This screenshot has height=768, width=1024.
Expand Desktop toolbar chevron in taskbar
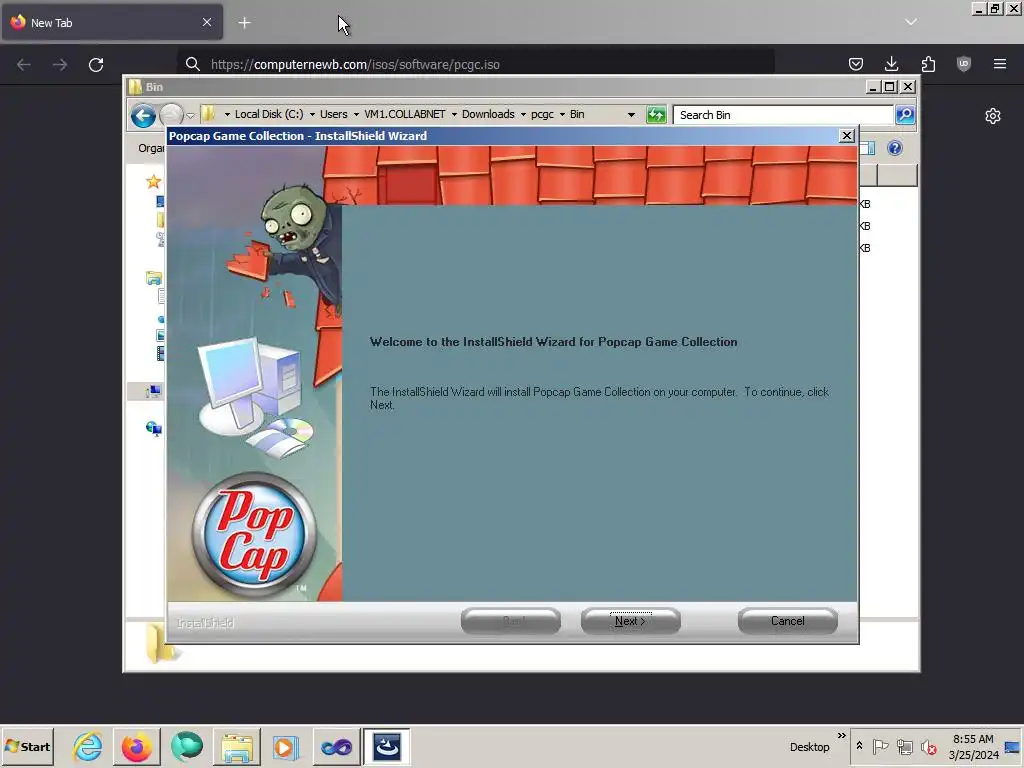click(841, 736)
